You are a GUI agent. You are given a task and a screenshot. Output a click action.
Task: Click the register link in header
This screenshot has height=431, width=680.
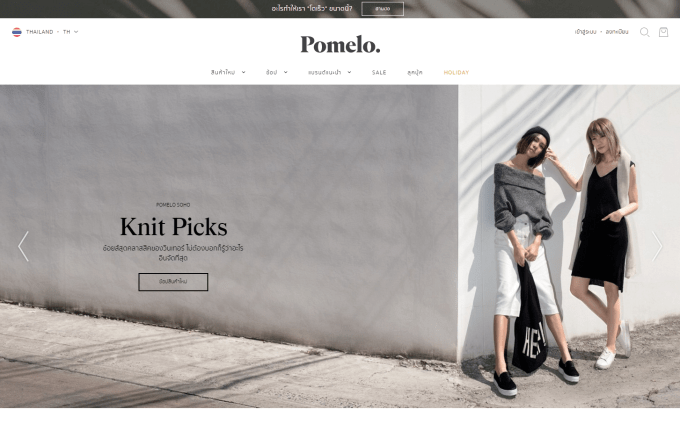coord(617,32)
